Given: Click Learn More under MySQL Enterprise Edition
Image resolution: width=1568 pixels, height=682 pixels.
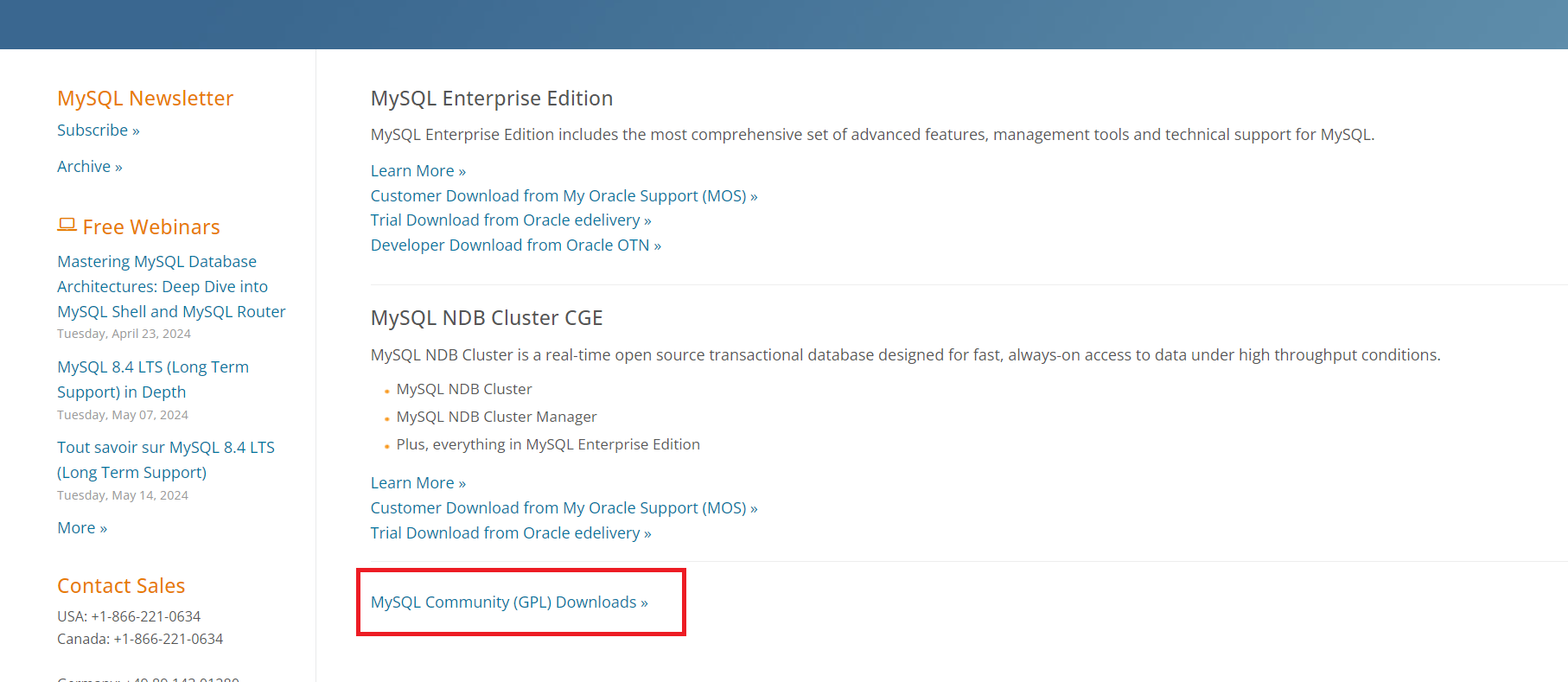Looking at the screenshot, I should (x=418, y=171).
